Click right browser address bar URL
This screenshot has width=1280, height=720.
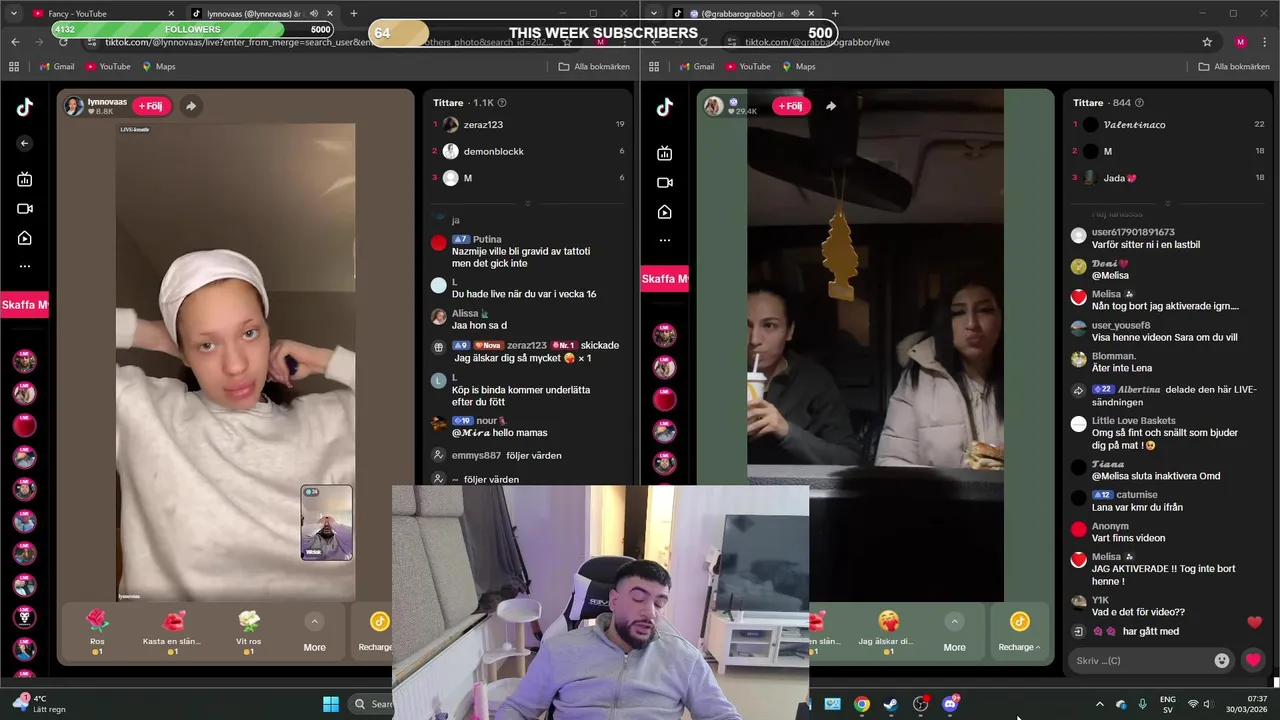coord(817,42)
